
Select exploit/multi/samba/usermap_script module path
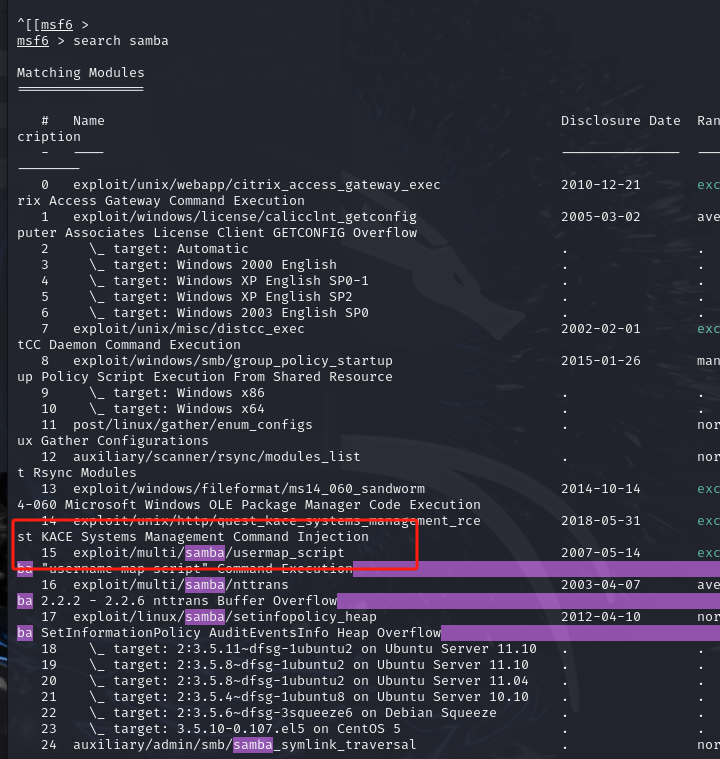209,552
